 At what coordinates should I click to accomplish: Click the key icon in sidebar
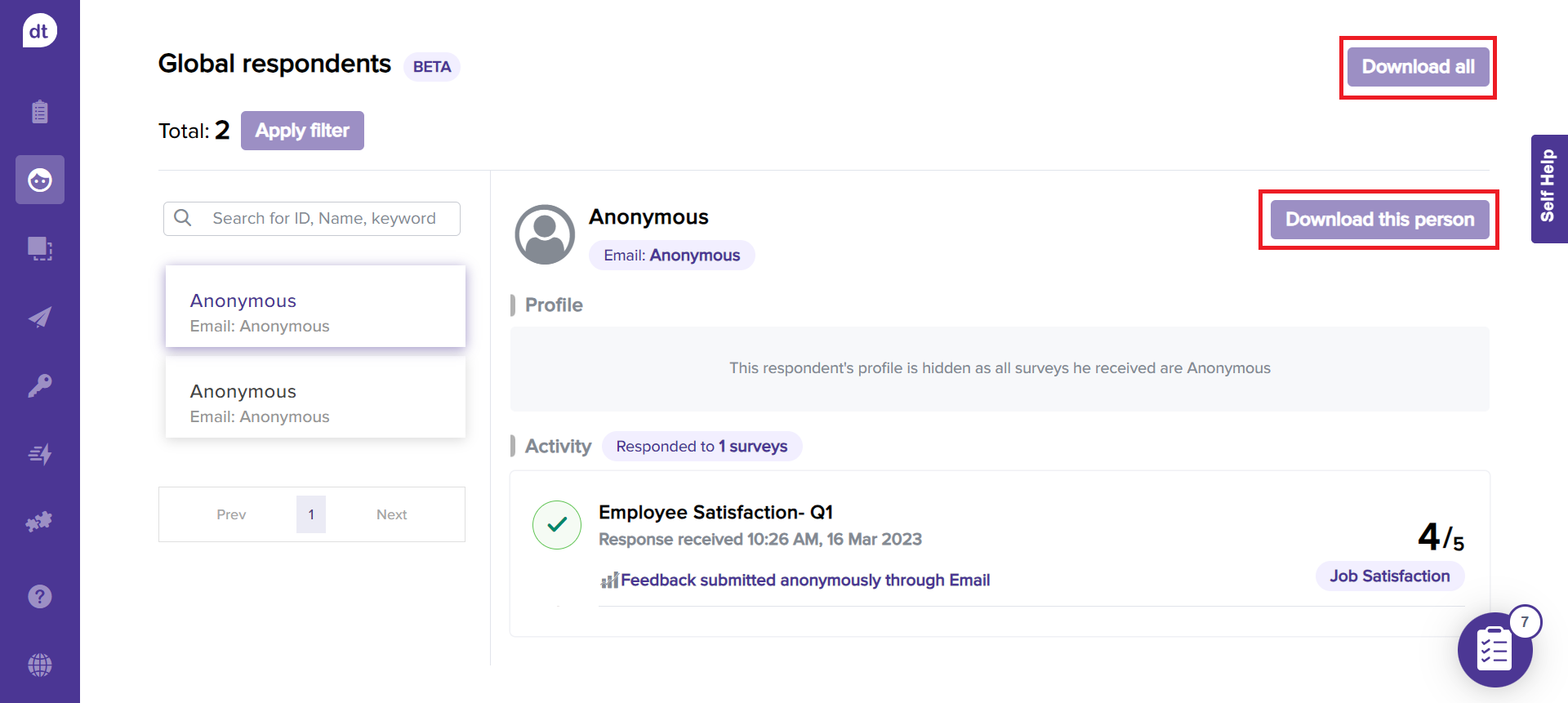point(39,385)
